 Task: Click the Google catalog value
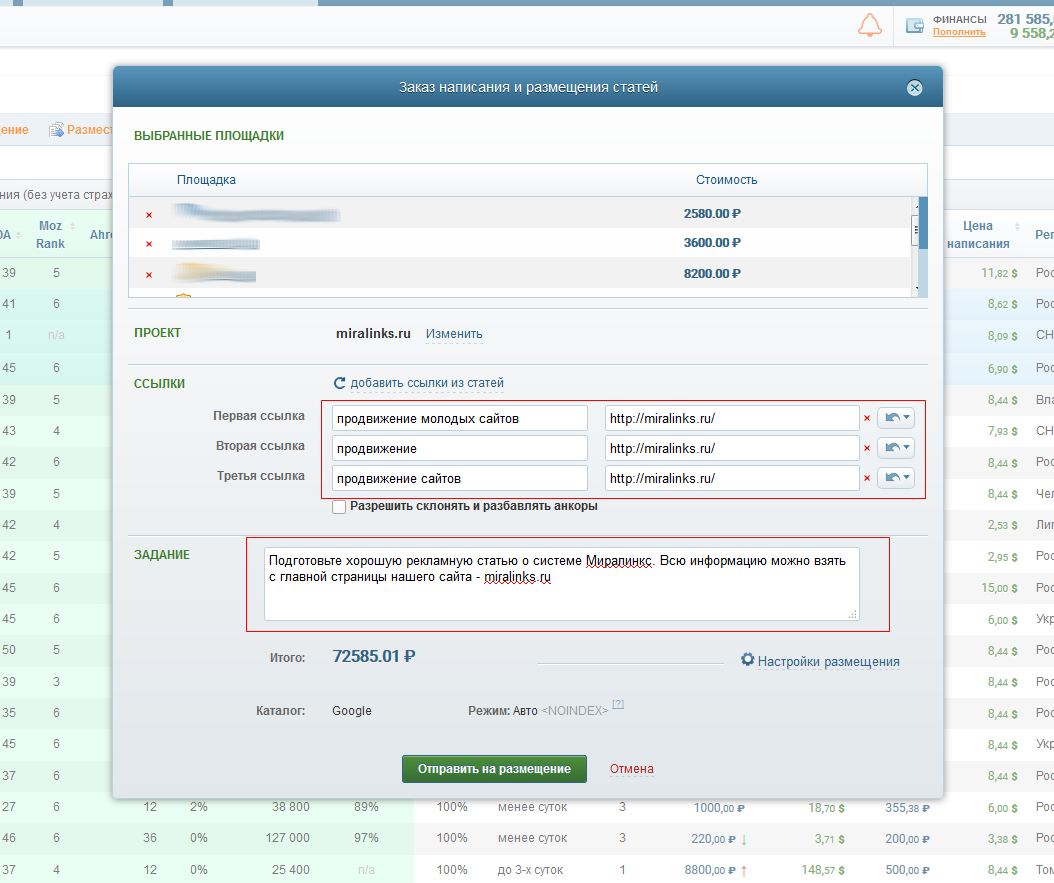[352, 711]
